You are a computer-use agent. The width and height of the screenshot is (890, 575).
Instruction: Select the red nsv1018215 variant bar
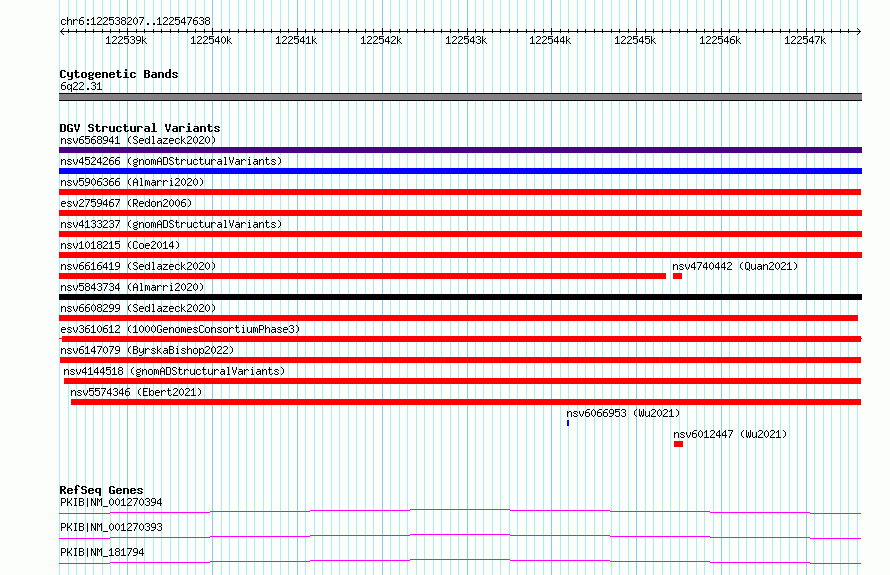point(460,255)
